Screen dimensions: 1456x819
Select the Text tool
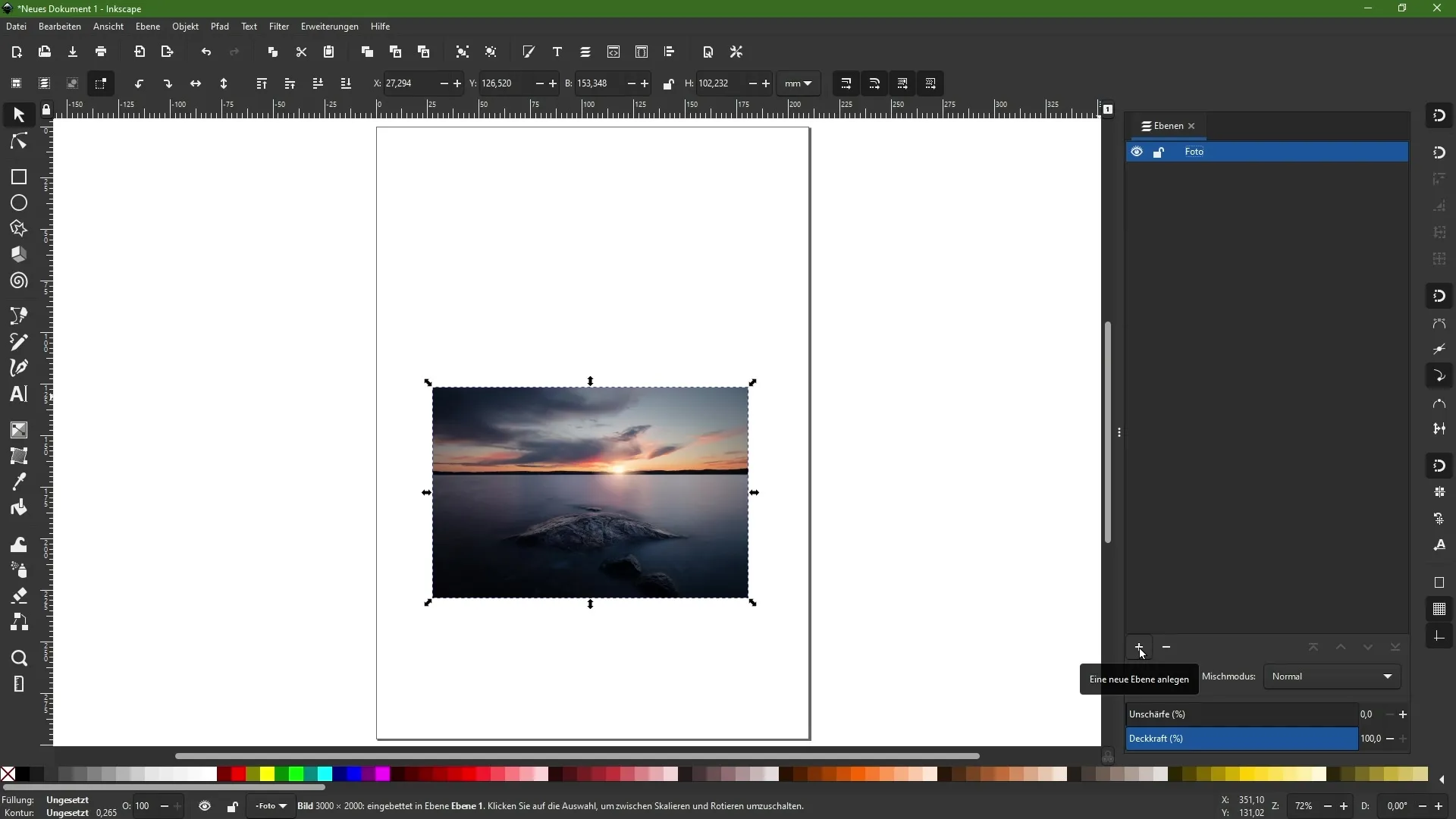[18, 394]
